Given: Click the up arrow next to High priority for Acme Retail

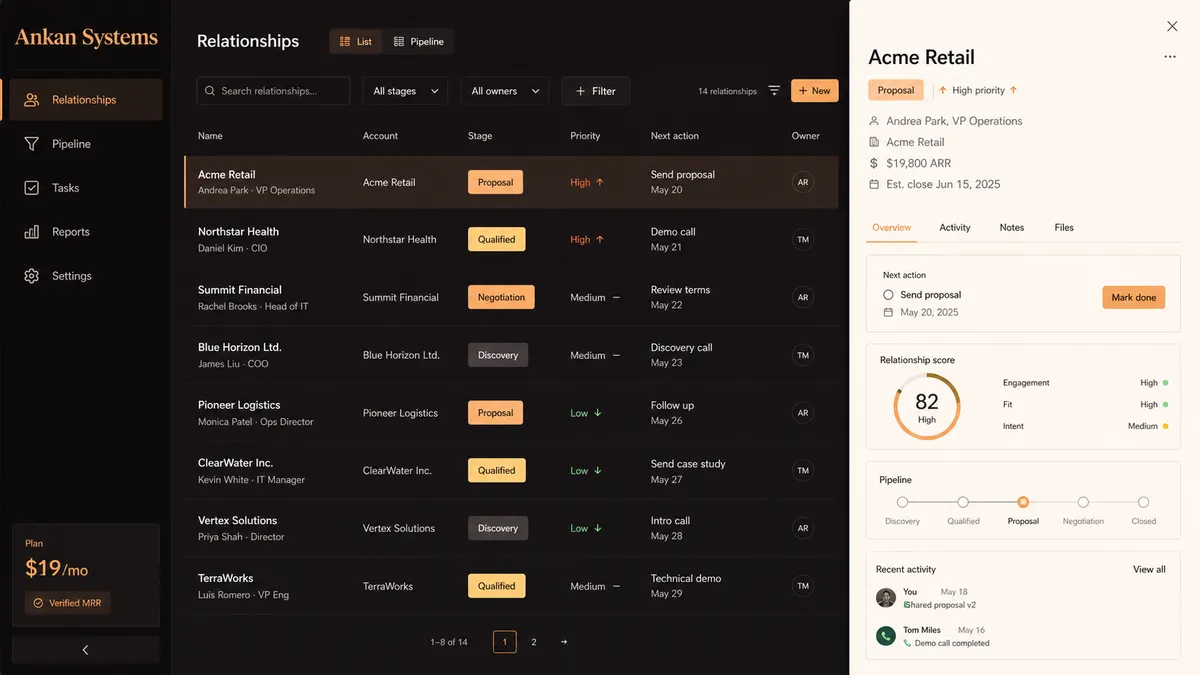Looking at the screenshot, I should click(600, 182).
